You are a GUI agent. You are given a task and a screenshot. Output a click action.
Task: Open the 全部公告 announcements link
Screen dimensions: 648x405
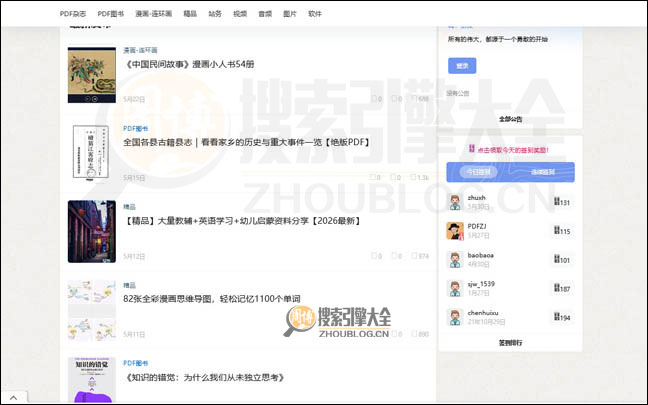pyautogui.click(x=510, y=119)
